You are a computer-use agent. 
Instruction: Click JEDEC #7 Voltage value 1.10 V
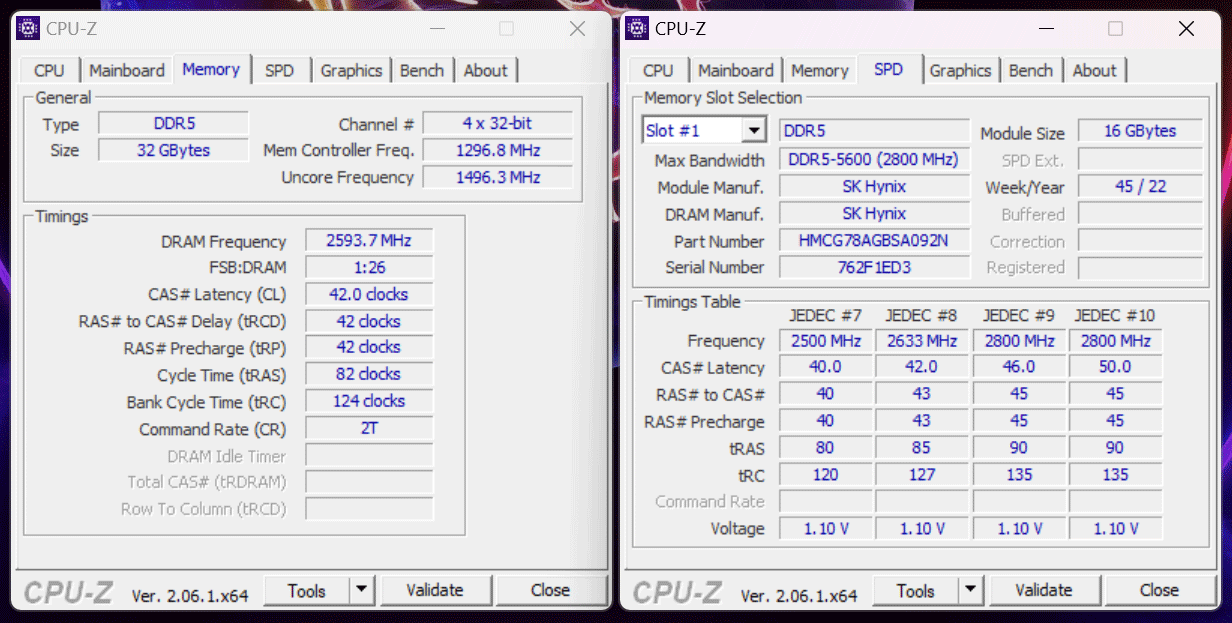click(x=826, y=528)
